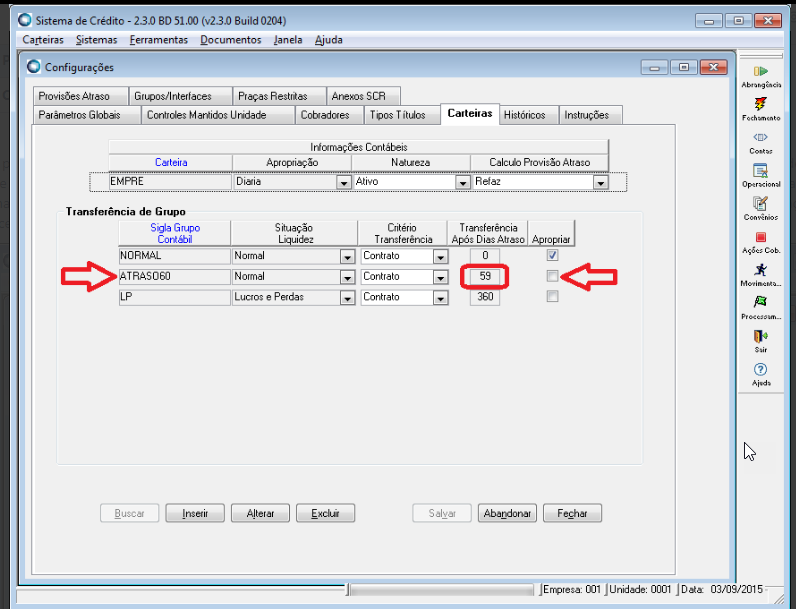Check Apropriar for the ATRASO60 row
The image size is (796, 609).
[552, 276]
